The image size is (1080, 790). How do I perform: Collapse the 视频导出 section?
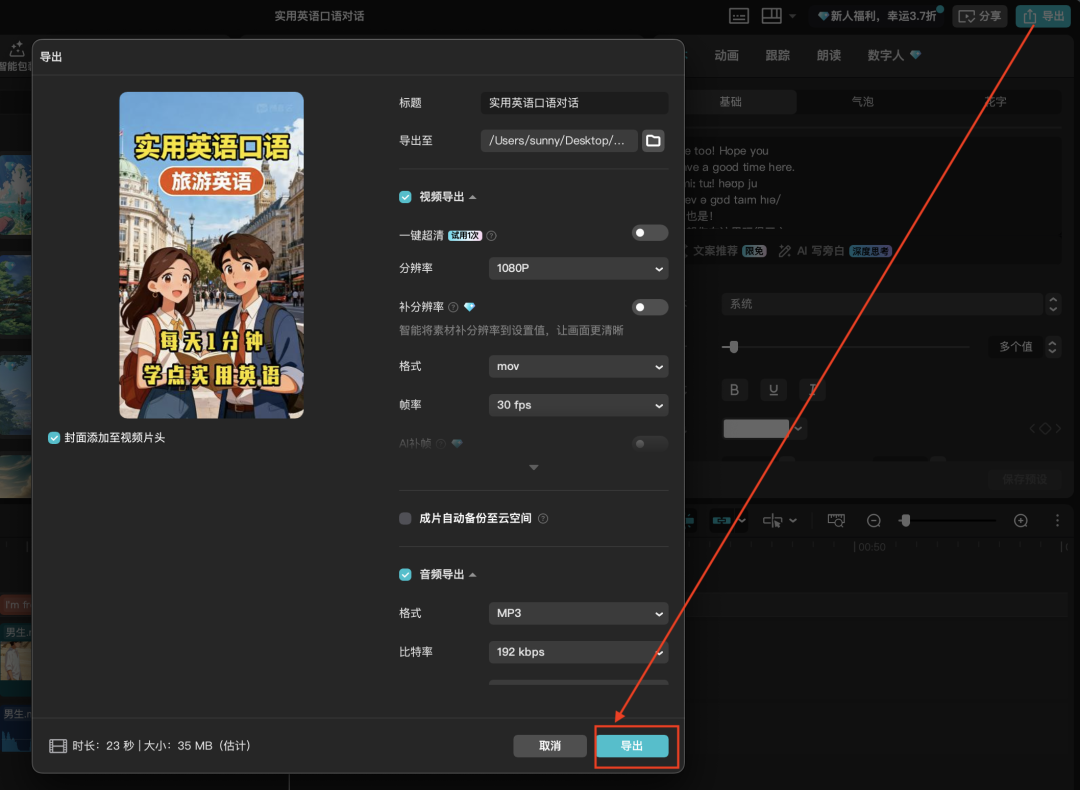click(471, 197)
